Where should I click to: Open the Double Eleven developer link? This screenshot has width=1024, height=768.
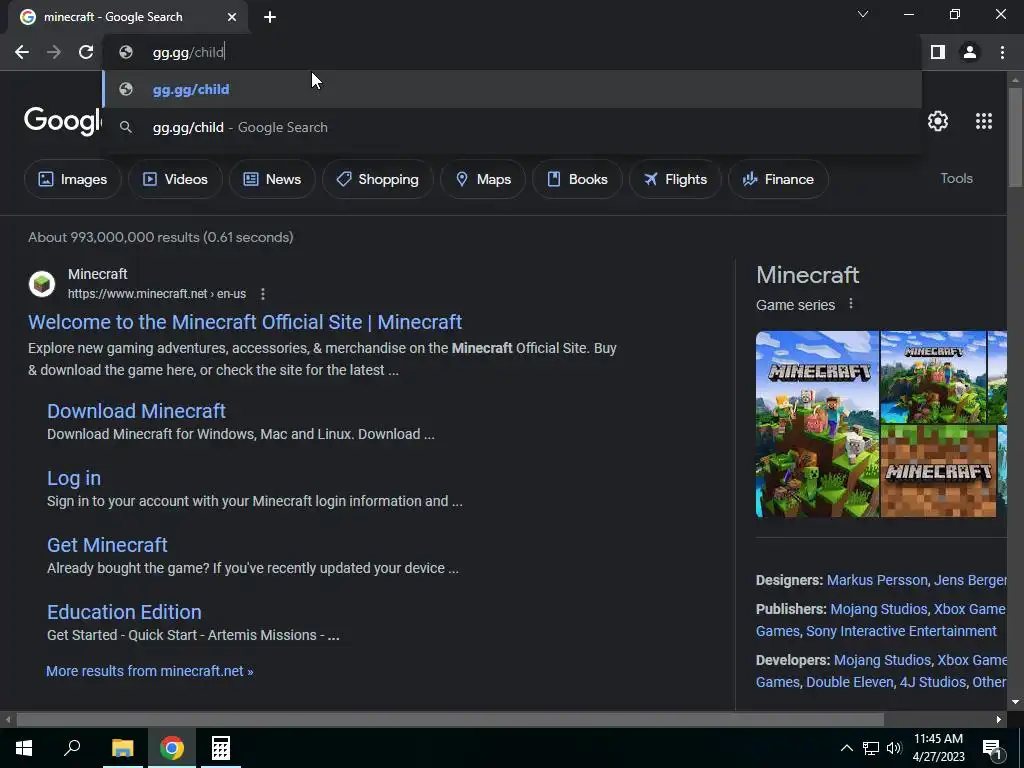click(x=850, y=682)
